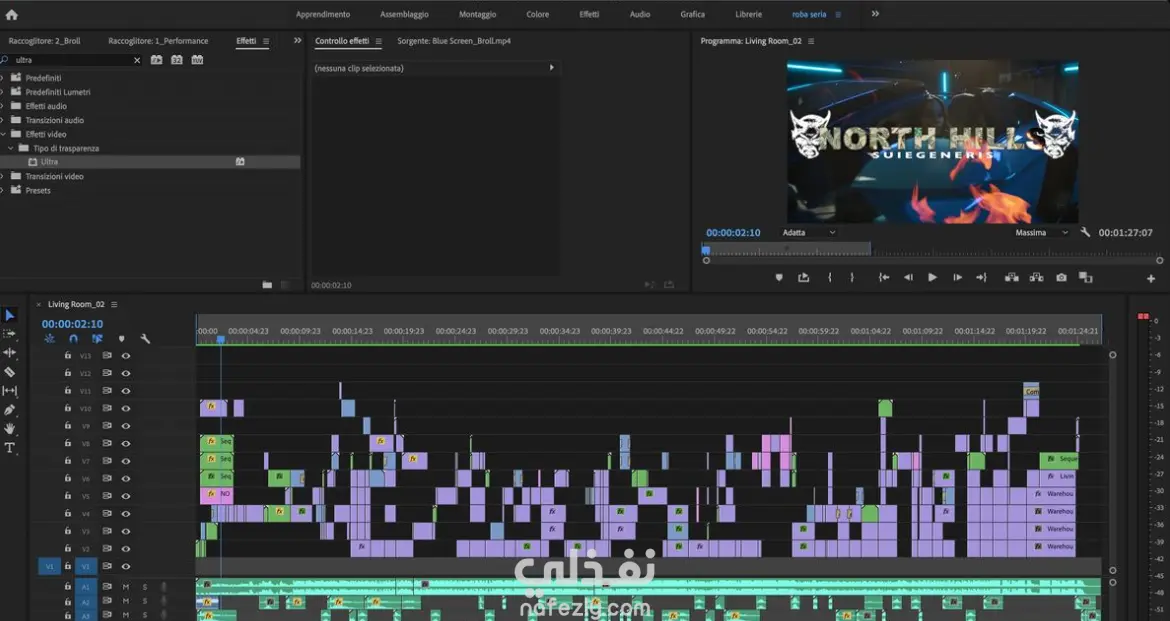This screenshot has height=621, width=1170.
Task: Open the Effetti panel menu
Action: (x=266, y=41)
